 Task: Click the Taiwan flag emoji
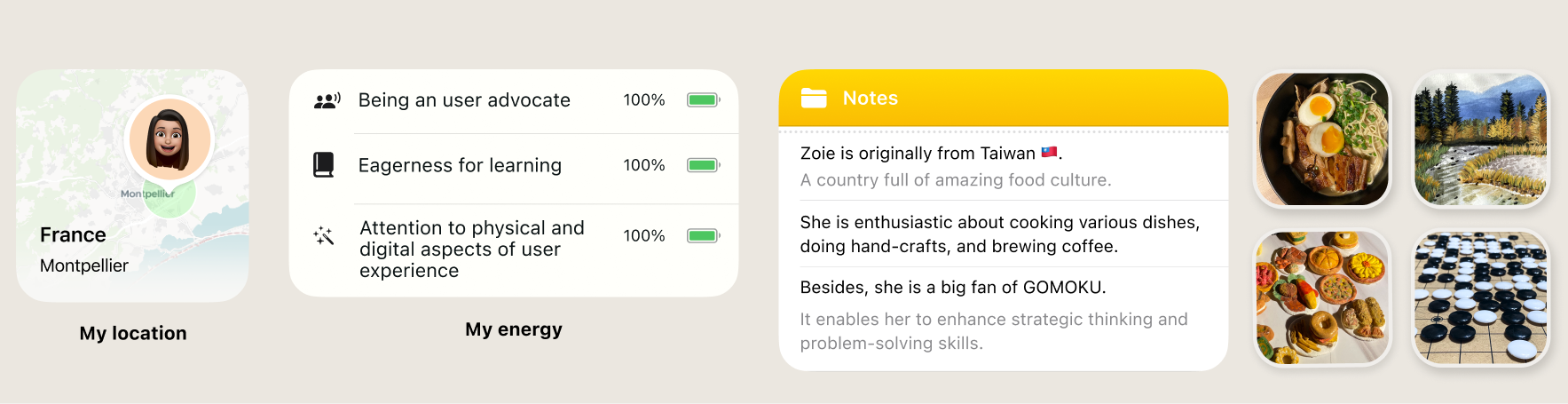(1049, 153)
